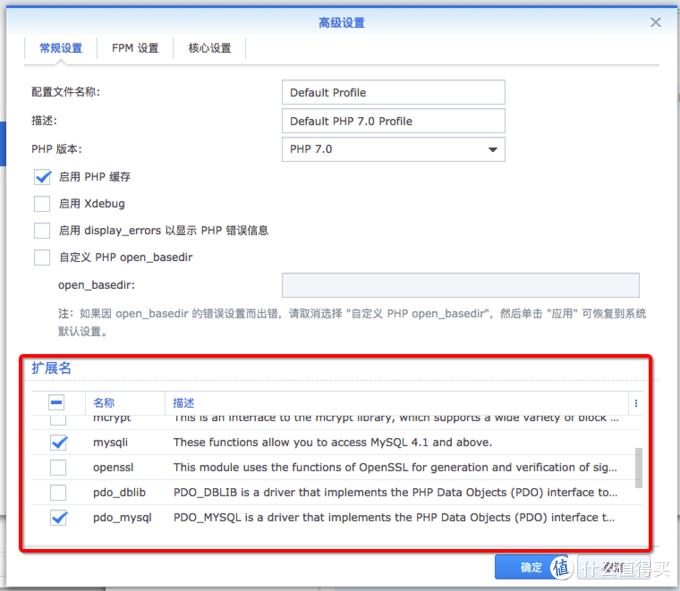Sort extensions by 名称 column header
The width and height of the screenshot is (680, 591).
[104, 403]
